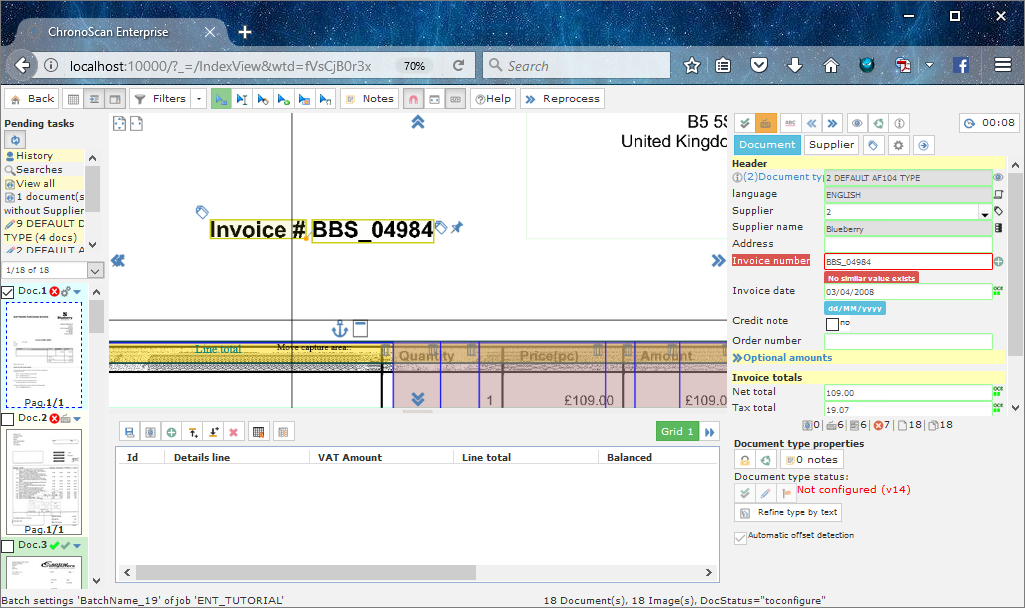This screenshot has width=1025, height=608.
Task: Click the fit-width window icon
Action: click(434, 99)
